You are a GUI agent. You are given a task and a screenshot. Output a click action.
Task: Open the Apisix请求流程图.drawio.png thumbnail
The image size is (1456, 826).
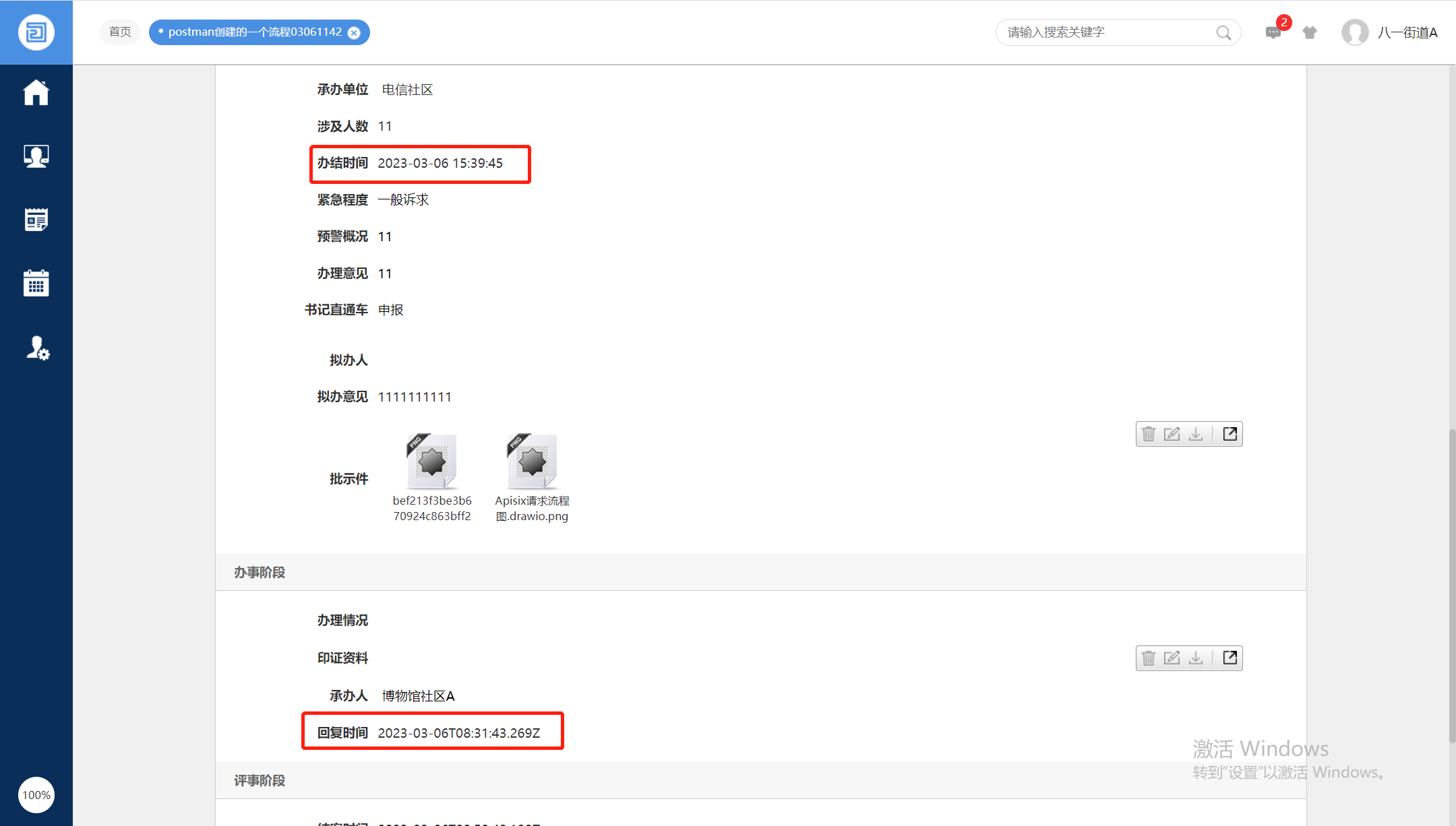(532, 462)
